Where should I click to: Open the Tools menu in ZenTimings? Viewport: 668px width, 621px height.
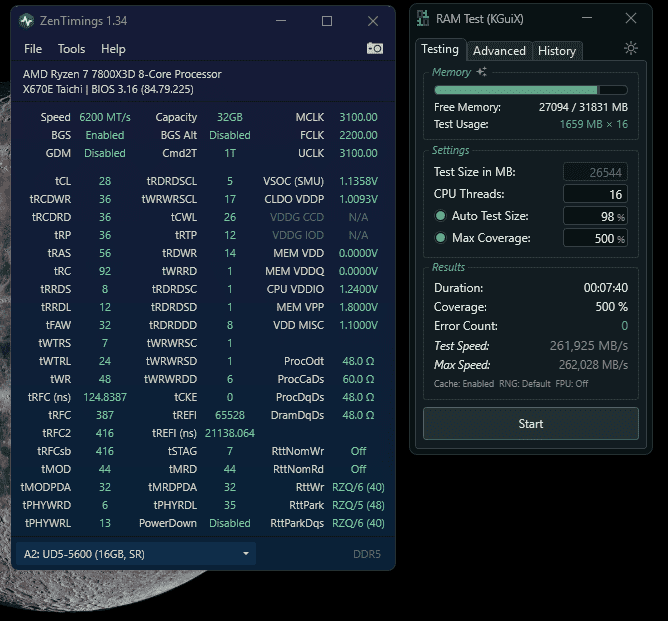[72, 49]
